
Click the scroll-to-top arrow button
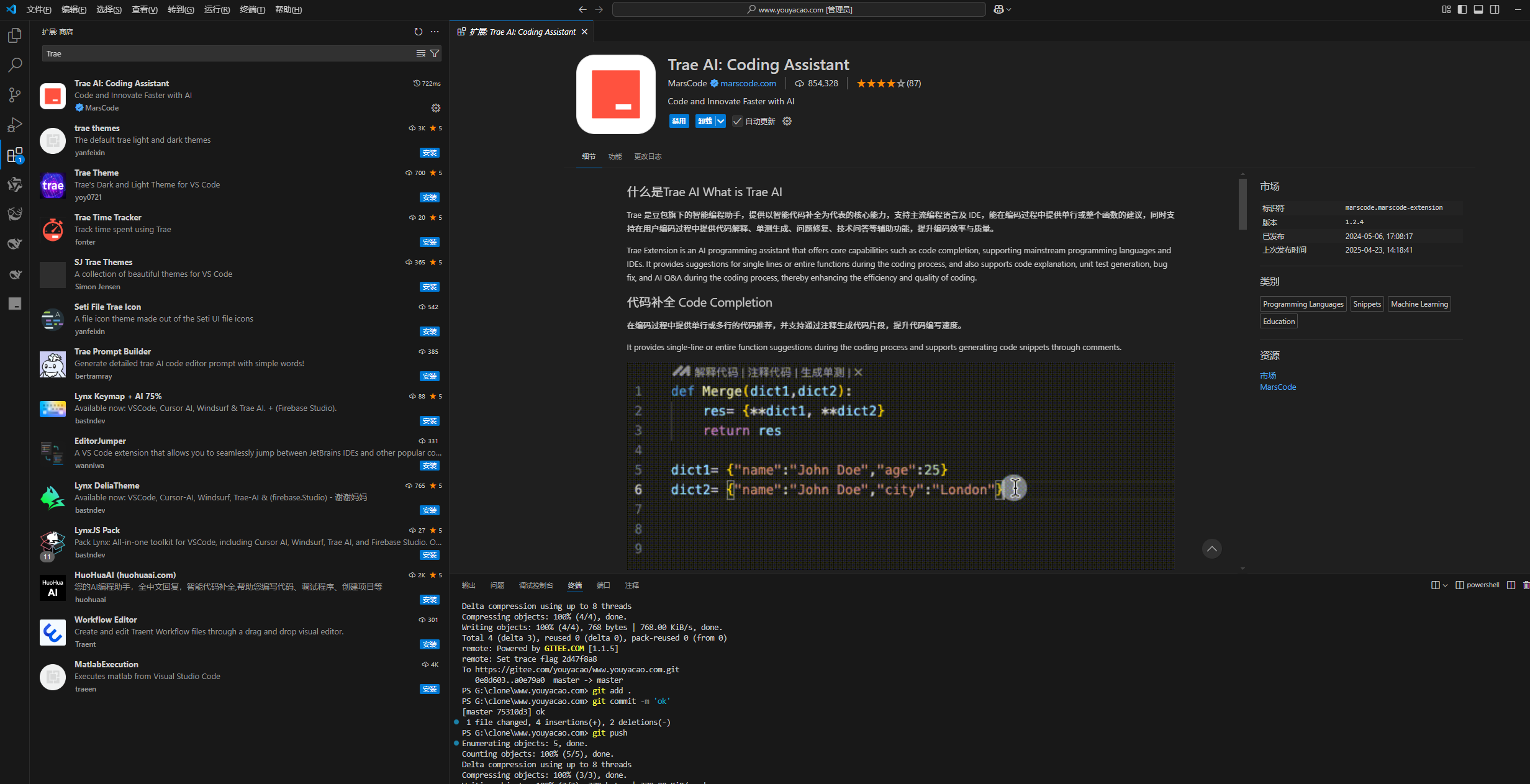tap(1211, 549)
